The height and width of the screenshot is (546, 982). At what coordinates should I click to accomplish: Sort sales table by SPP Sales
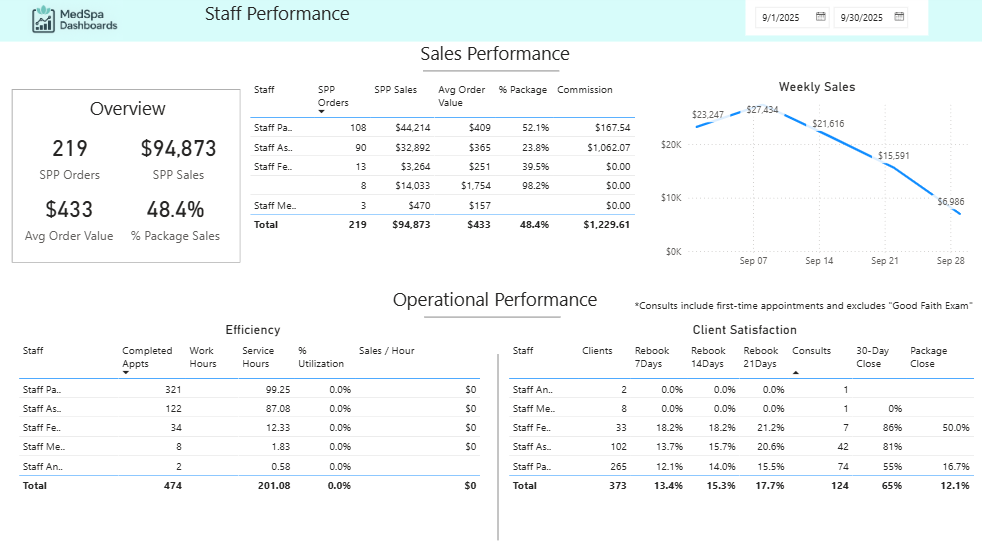(395, 90)
